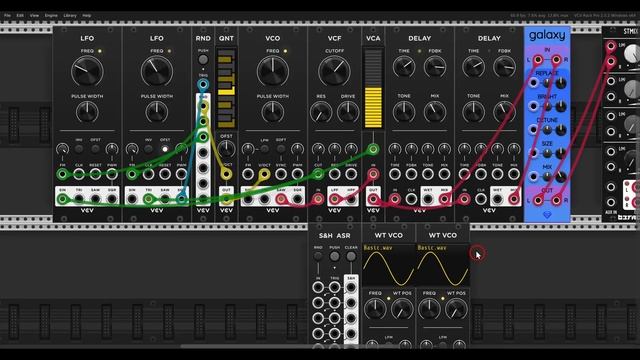Click the RND module's PUSH button
Screen dimensions: 640x360
coord(203,60)
